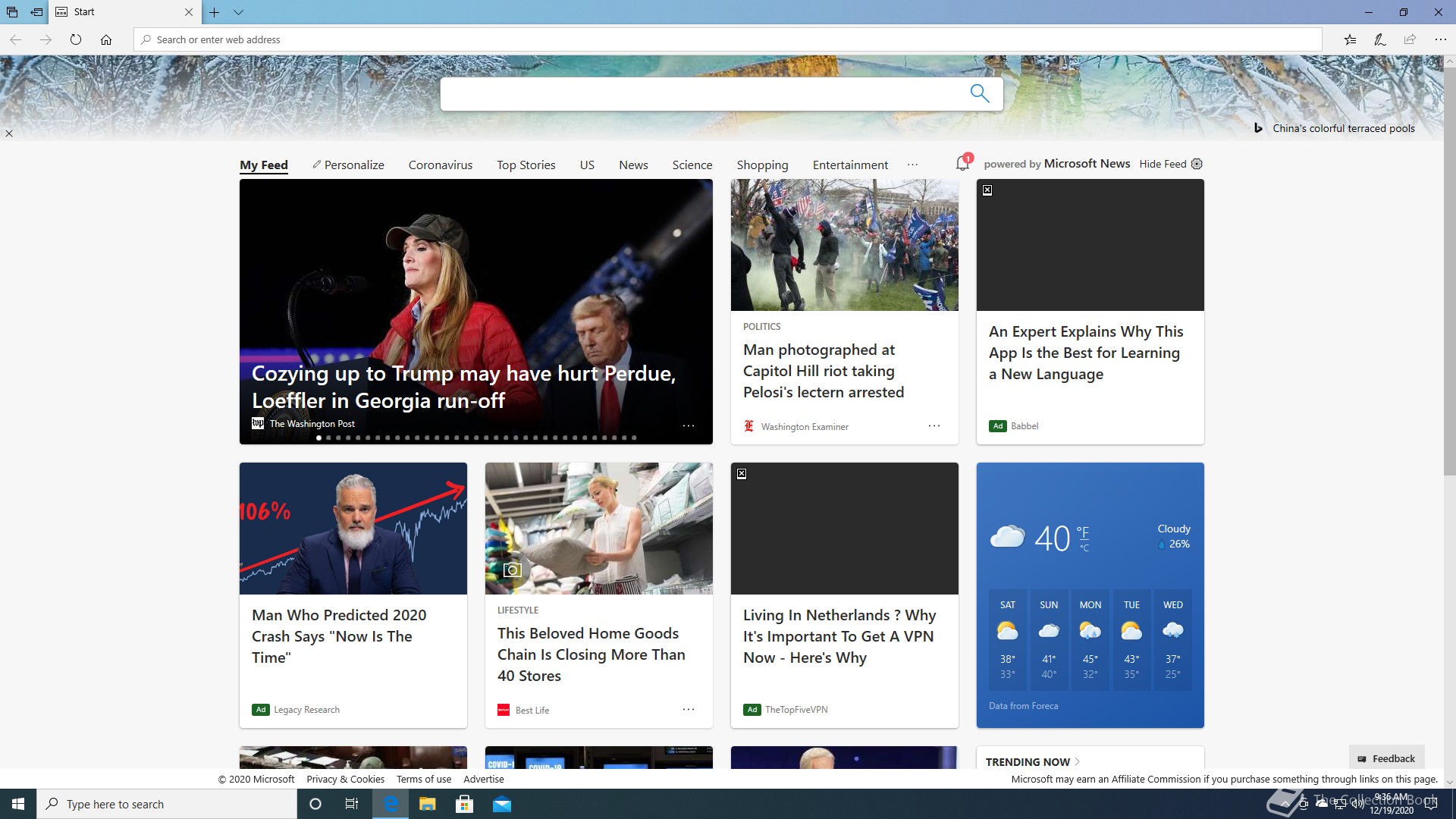Open the Favorites hub star icon

tap(1350, 39)
